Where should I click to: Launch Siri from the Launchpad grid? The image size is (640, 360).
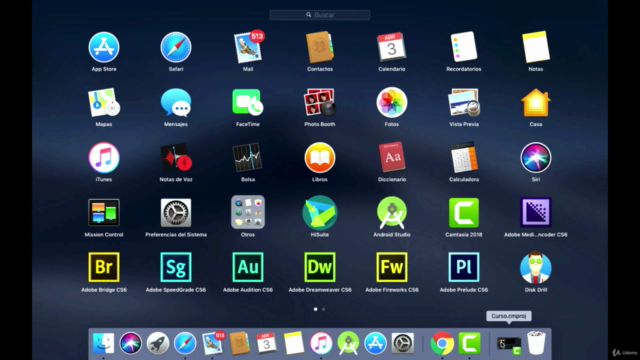click(536, 158)
